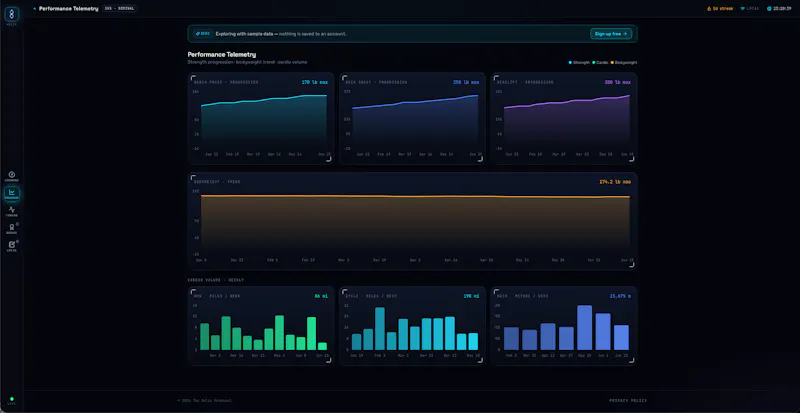Screen dimensions: 800x413
Task: Click the flame streak icon in header
Action: (x=709, y=9)
